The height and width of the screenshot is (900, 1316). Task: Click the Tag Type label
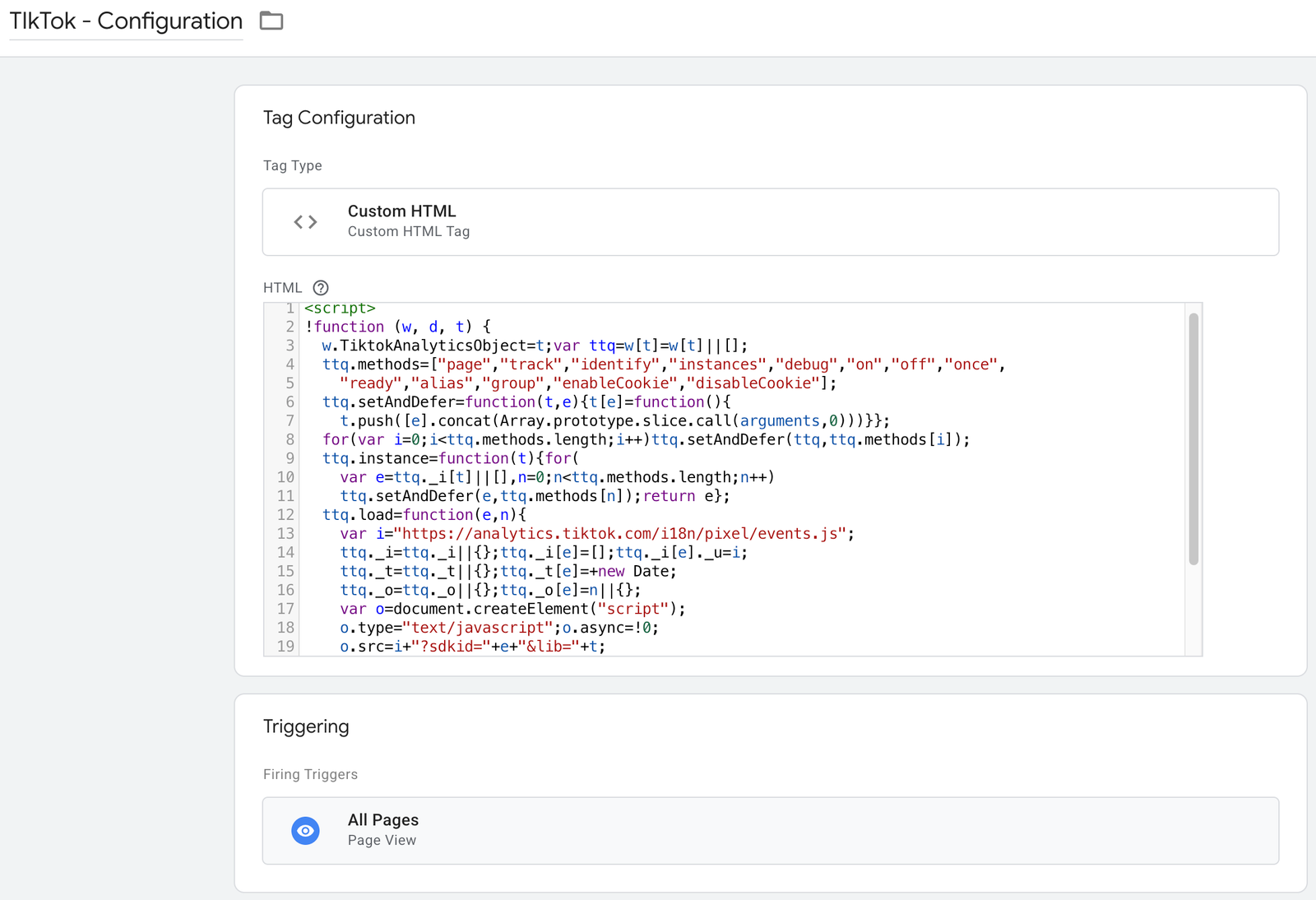293,165
